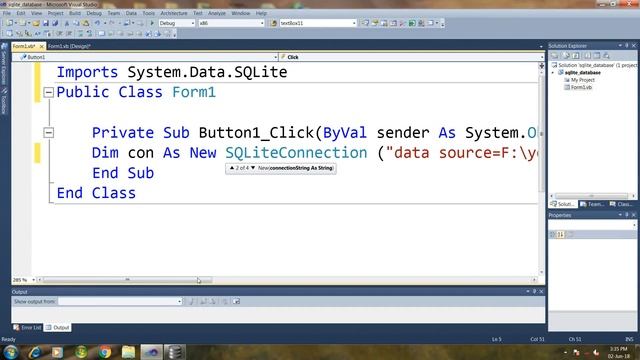Open Internet Explorer from the taskbar
Image resolution: width=640 pixels, height=360 pixels.
tap(35, 352)
